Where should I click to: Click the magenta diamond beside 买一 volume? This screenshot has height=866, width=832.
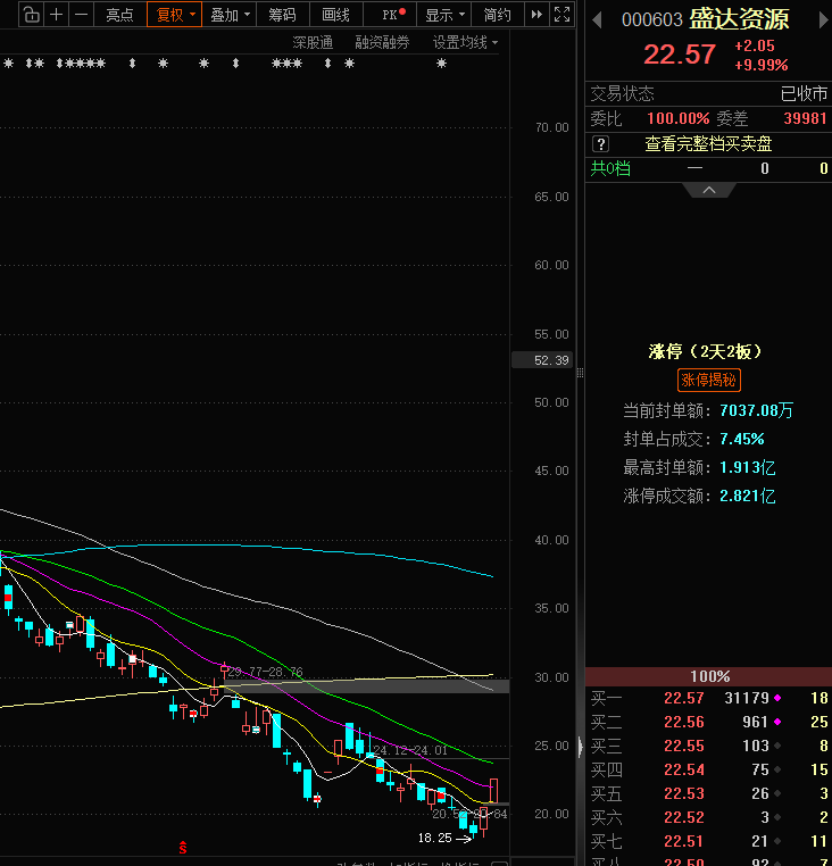point(777,698)
